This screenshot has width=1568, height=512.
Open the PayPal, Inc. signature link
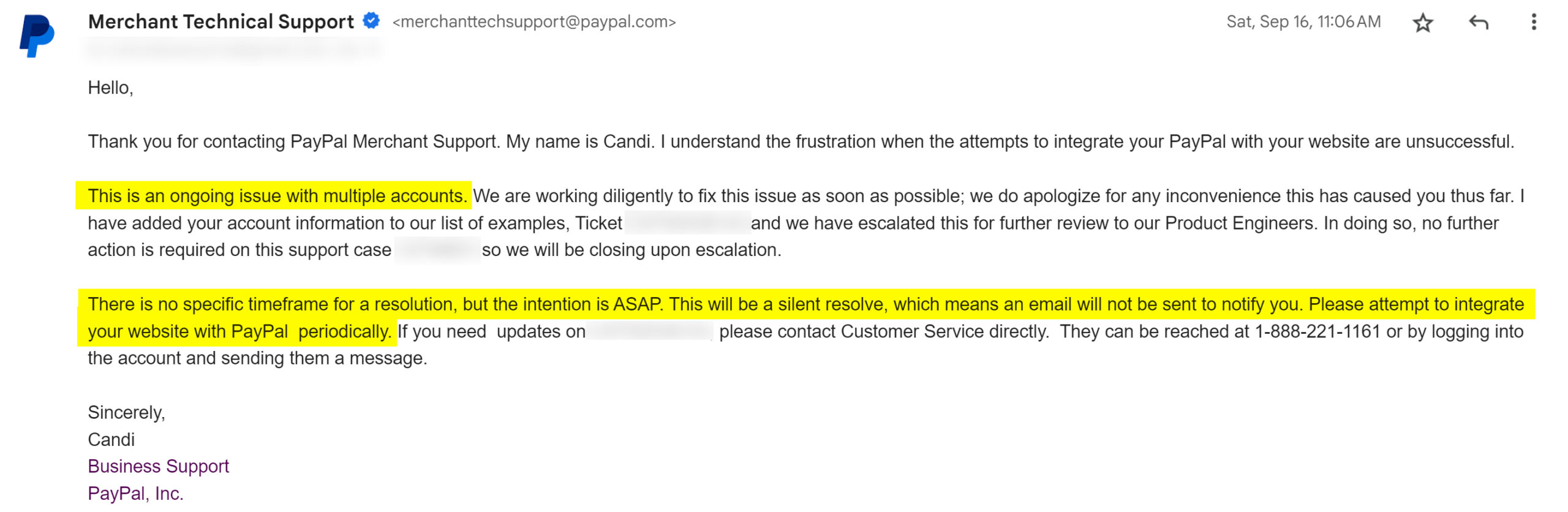[x=135, y=493]
